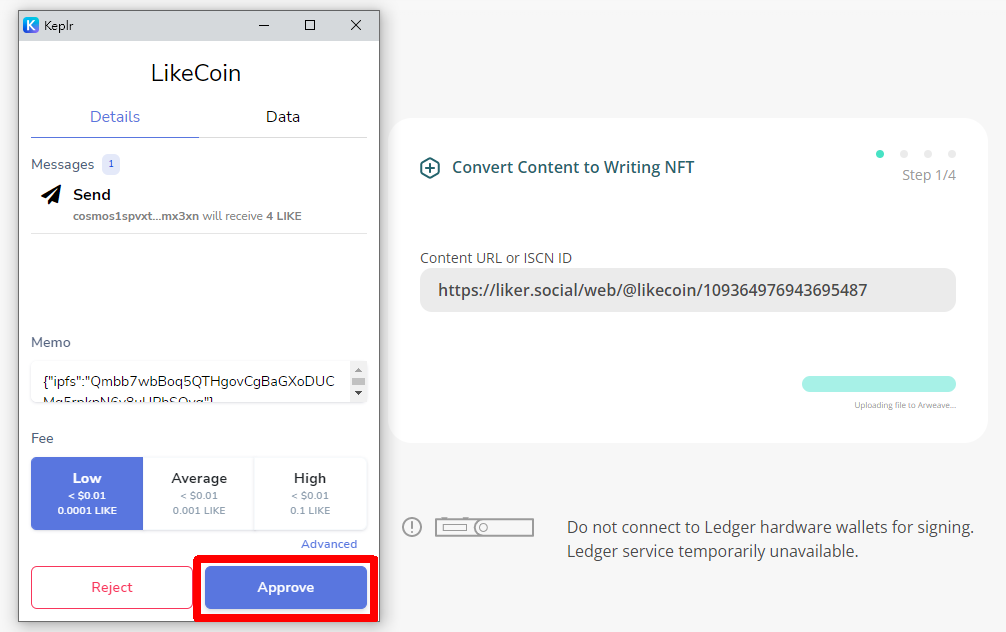Select the Average fee option

pos(199,493)
